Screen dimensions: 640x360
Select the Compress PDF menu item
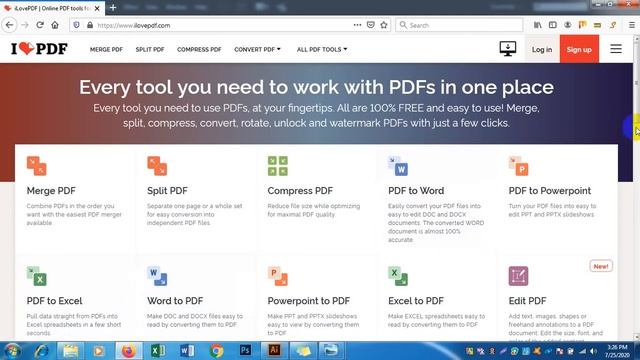pyautogui.click(x=199, y=49)
